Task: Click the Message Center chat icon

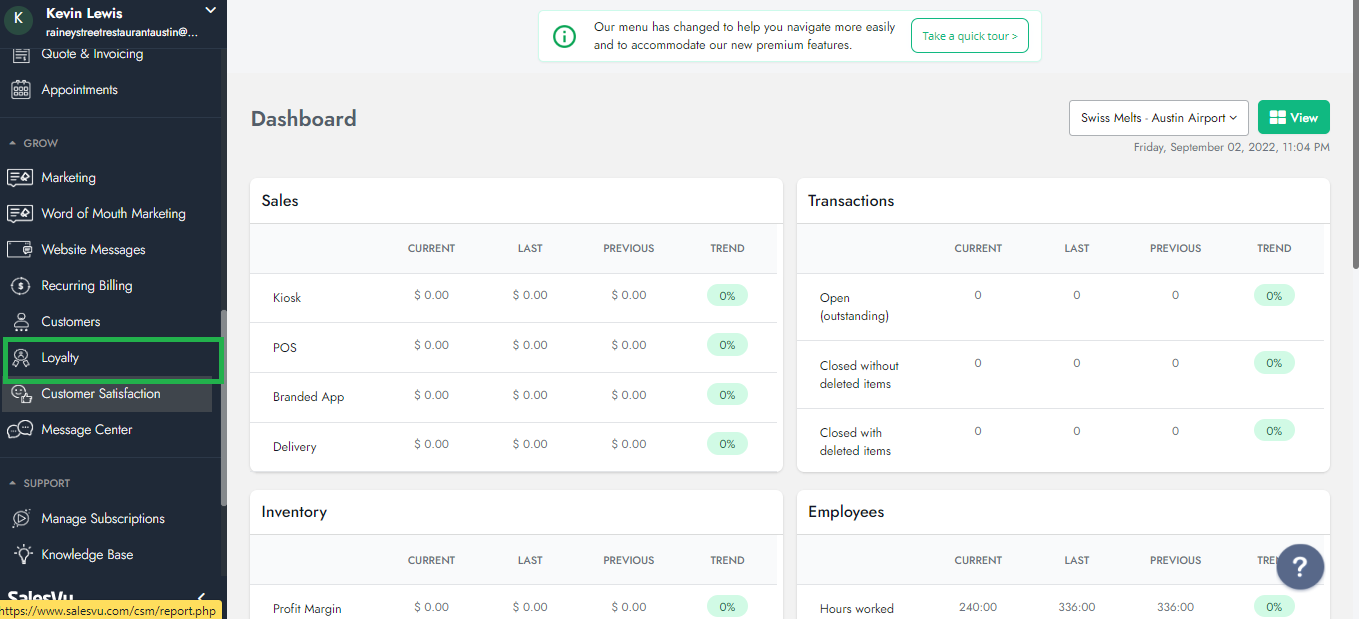Action: tap(20, 430)
